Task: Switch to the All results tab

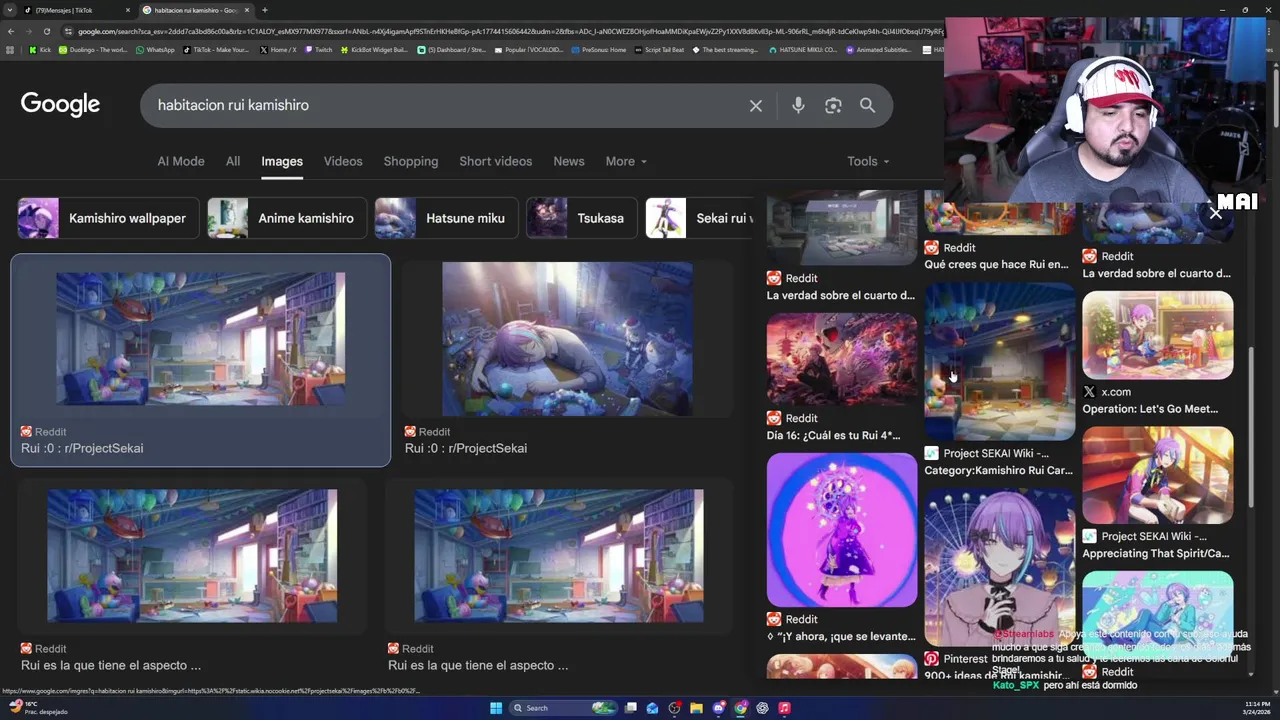Action: pyautogui.click(x=233, y=161)
